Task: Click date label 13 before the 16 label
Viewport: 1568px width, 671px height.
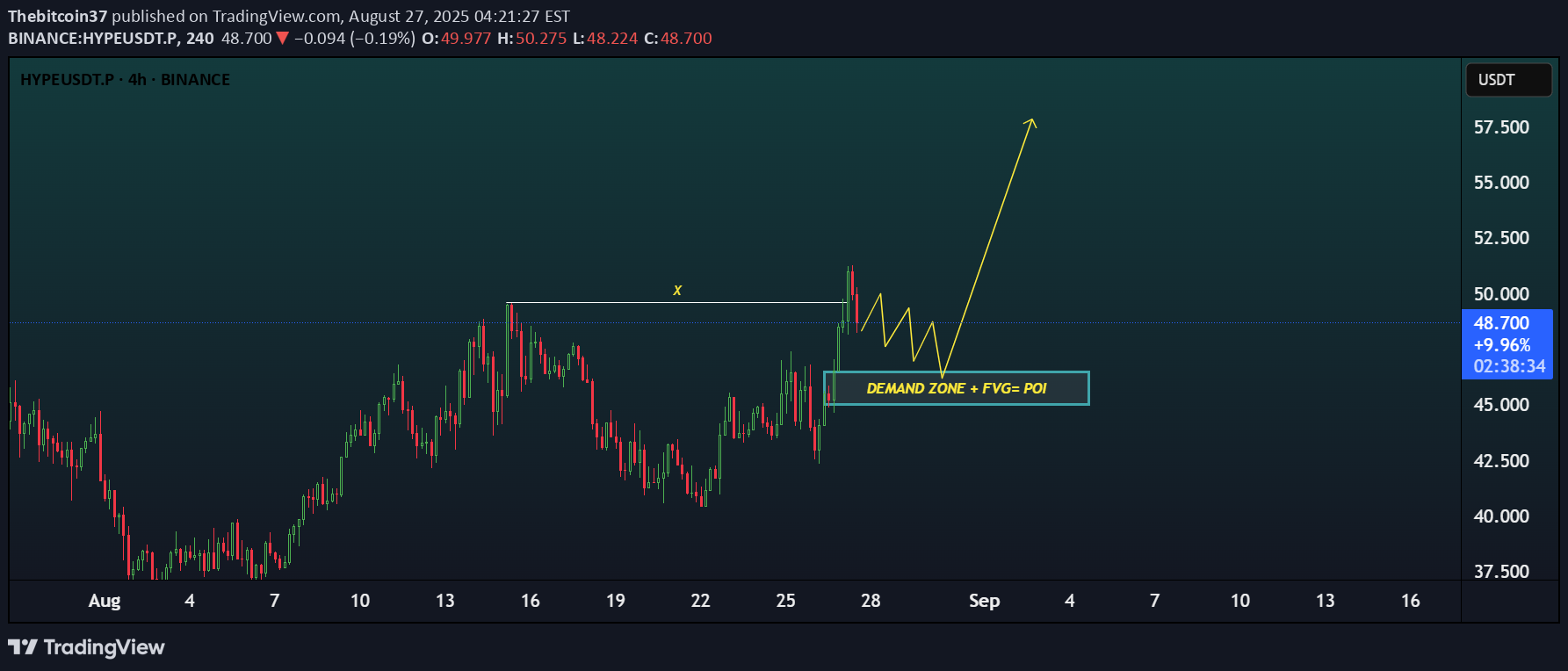Action: (444, 601)
